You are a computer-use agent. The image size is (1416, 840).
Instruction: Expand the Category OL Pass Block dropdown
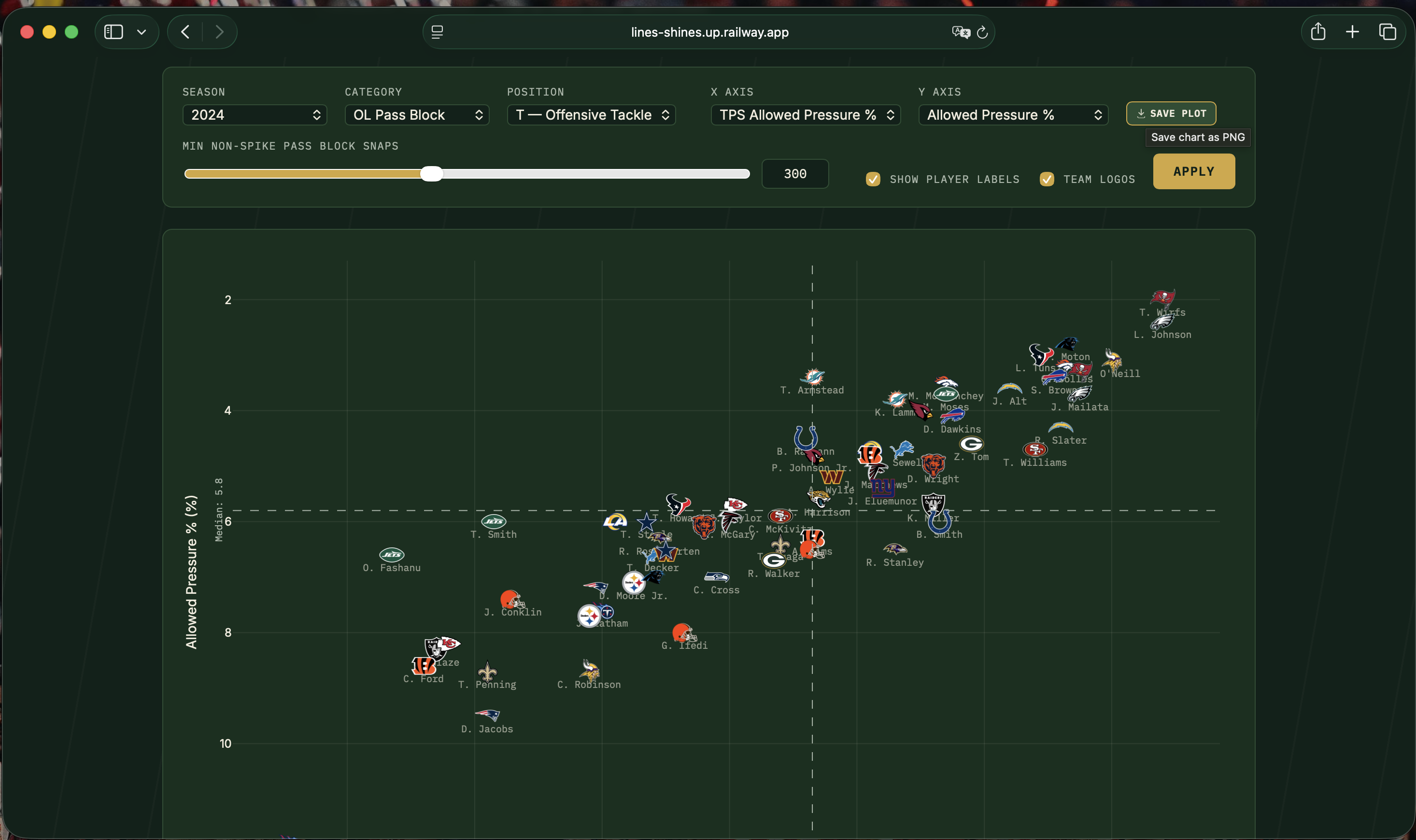click(417, 115)
